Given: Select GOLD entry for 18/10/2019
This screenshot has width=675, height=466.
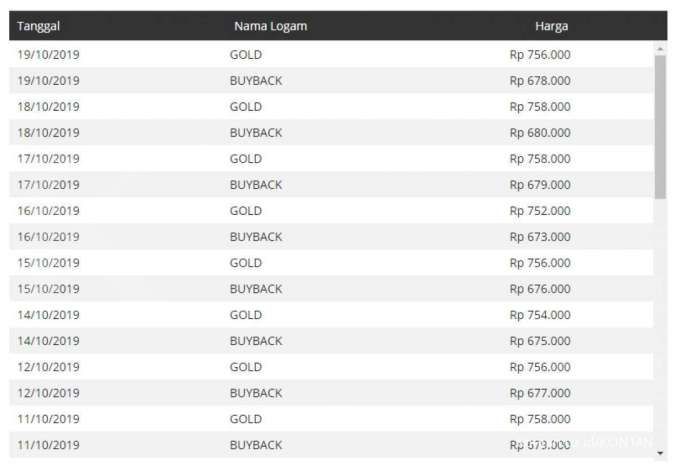Looking at the screenshot, I should pyautogui.click(x=246, y=107).
